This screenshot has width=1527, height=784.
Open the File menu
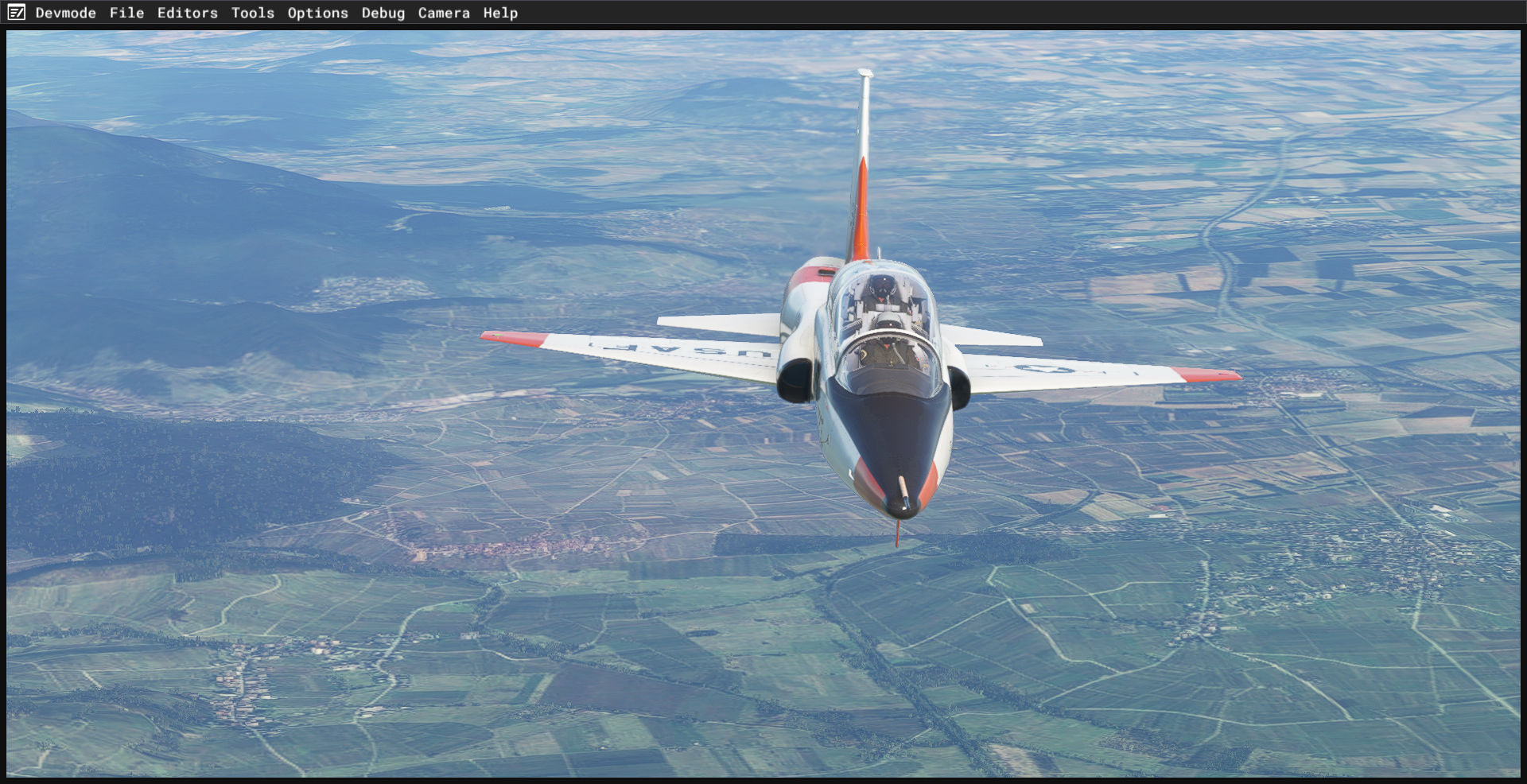click(x=126, y=13)
